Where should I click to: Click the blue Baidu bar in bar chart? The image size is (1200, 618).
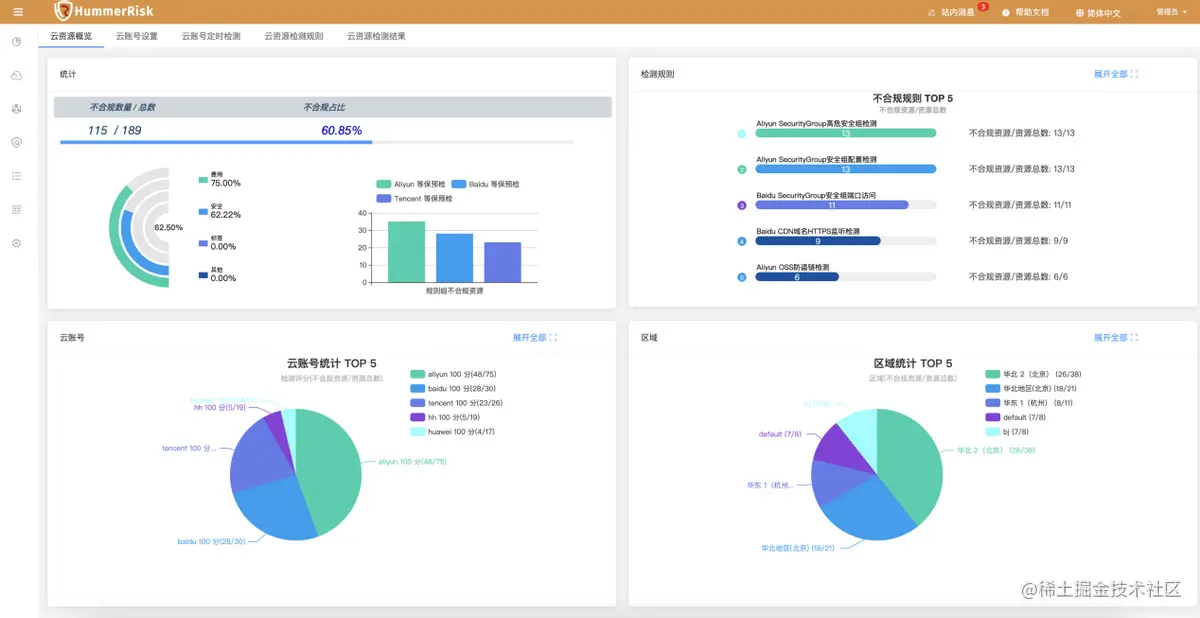pos(454,258)
